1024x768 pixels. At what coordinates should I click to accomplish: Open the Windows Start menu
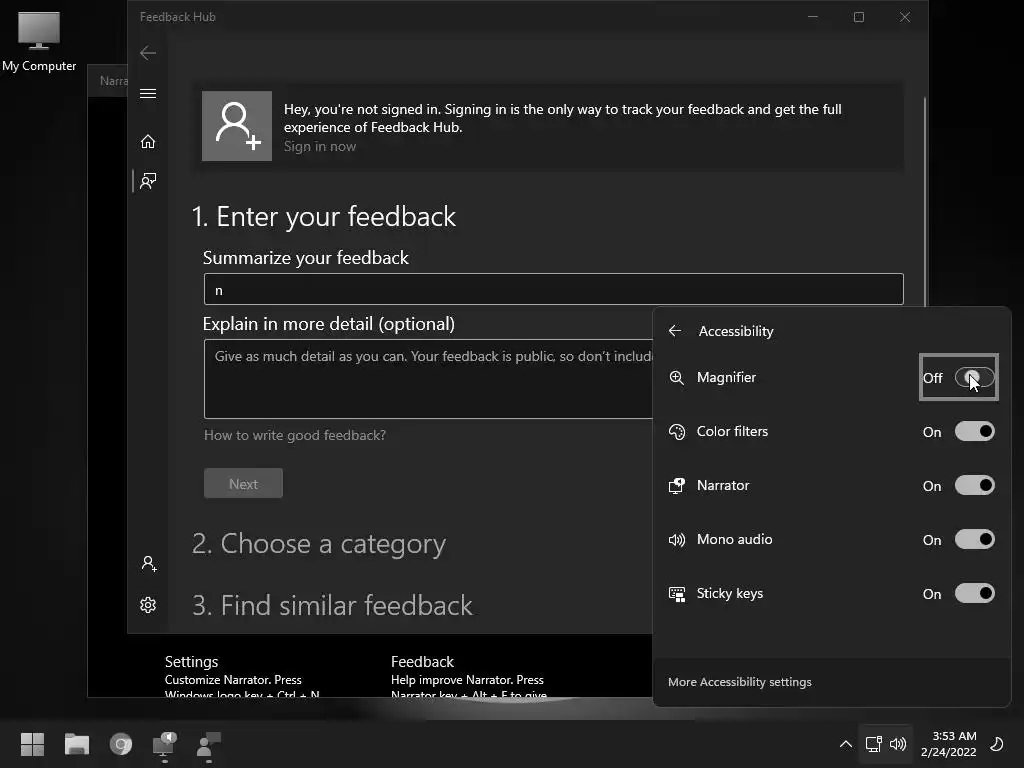click(32, 744)
